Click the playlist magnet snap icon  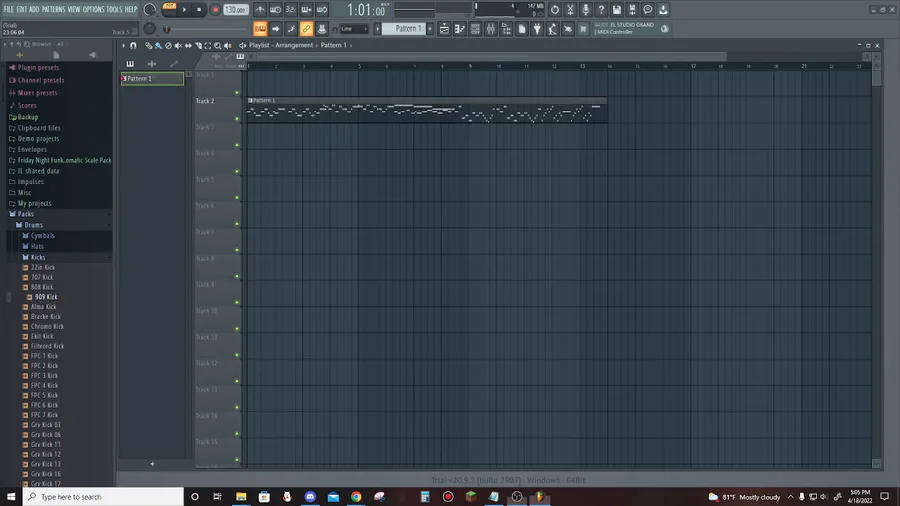133,45
